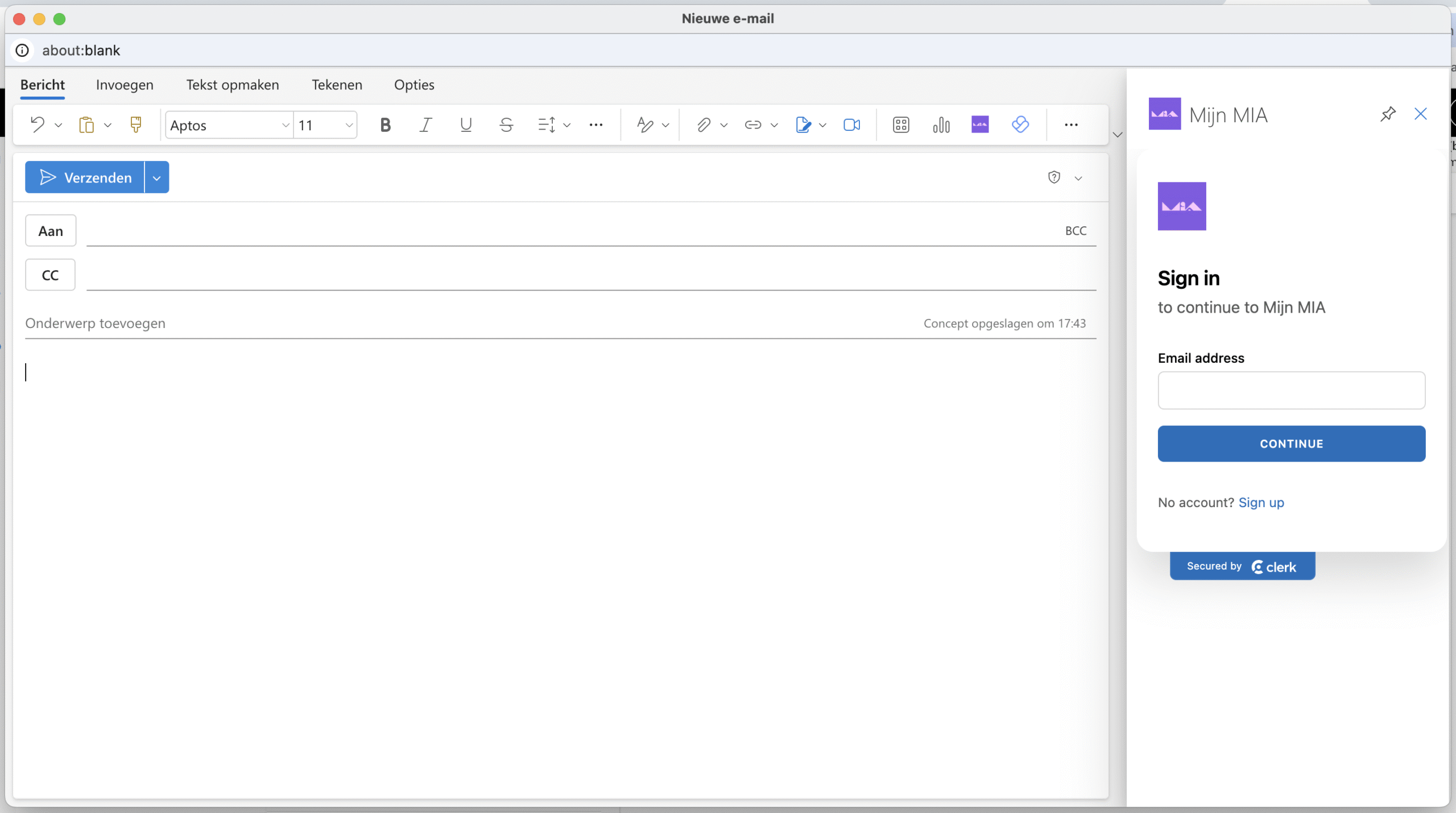
Task: Click the Email address input field
Action: click(x=1291, y=391)
